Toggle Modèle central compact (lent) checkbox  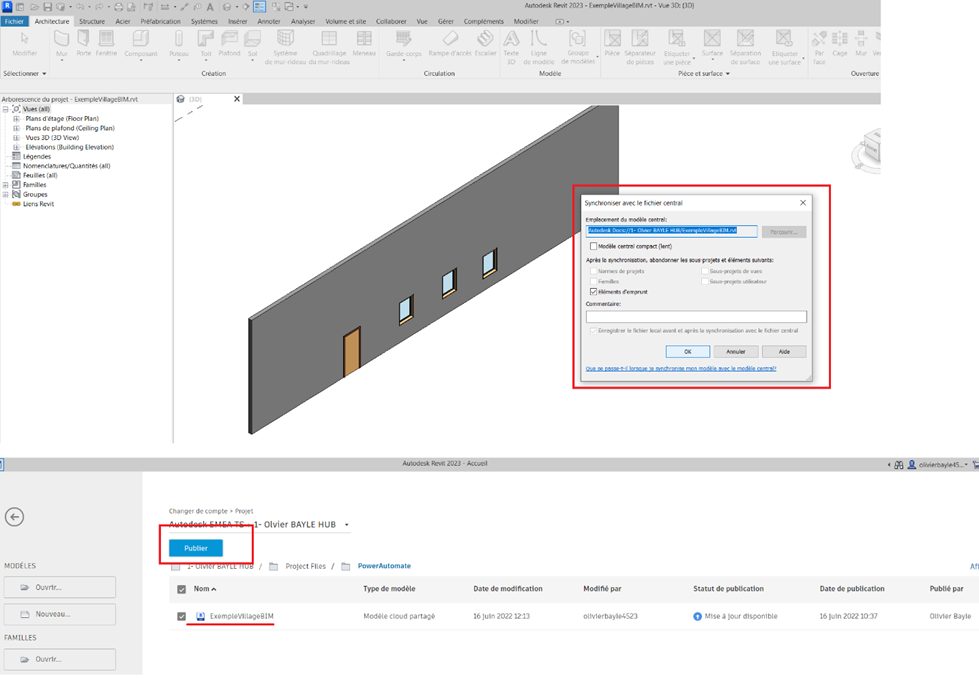tap(593, 246)
